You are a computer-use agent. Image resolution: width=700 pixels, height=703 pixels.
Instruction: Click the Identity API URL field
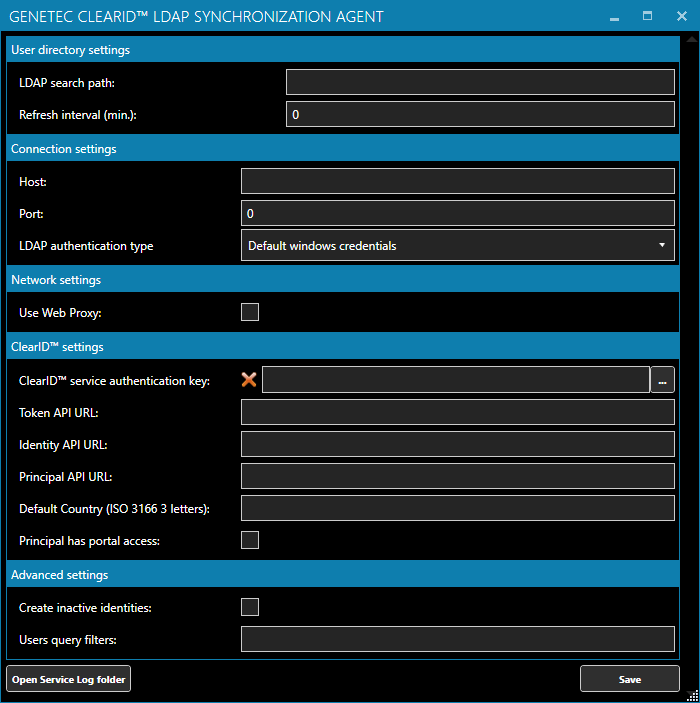457,444
